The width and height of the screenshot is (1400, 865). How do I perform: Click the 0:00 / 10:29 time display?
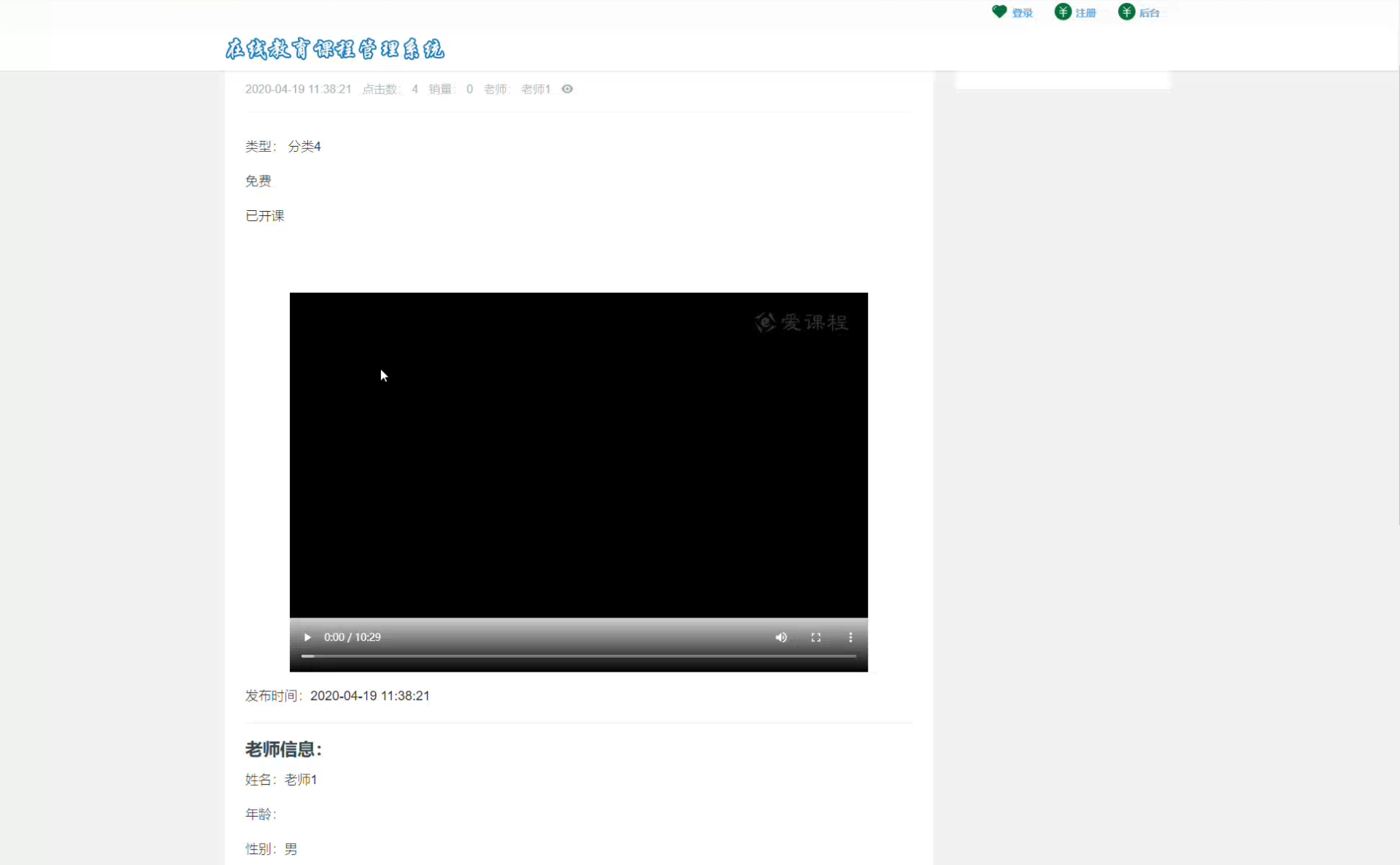pyautogui.click(x=353, y=637)
